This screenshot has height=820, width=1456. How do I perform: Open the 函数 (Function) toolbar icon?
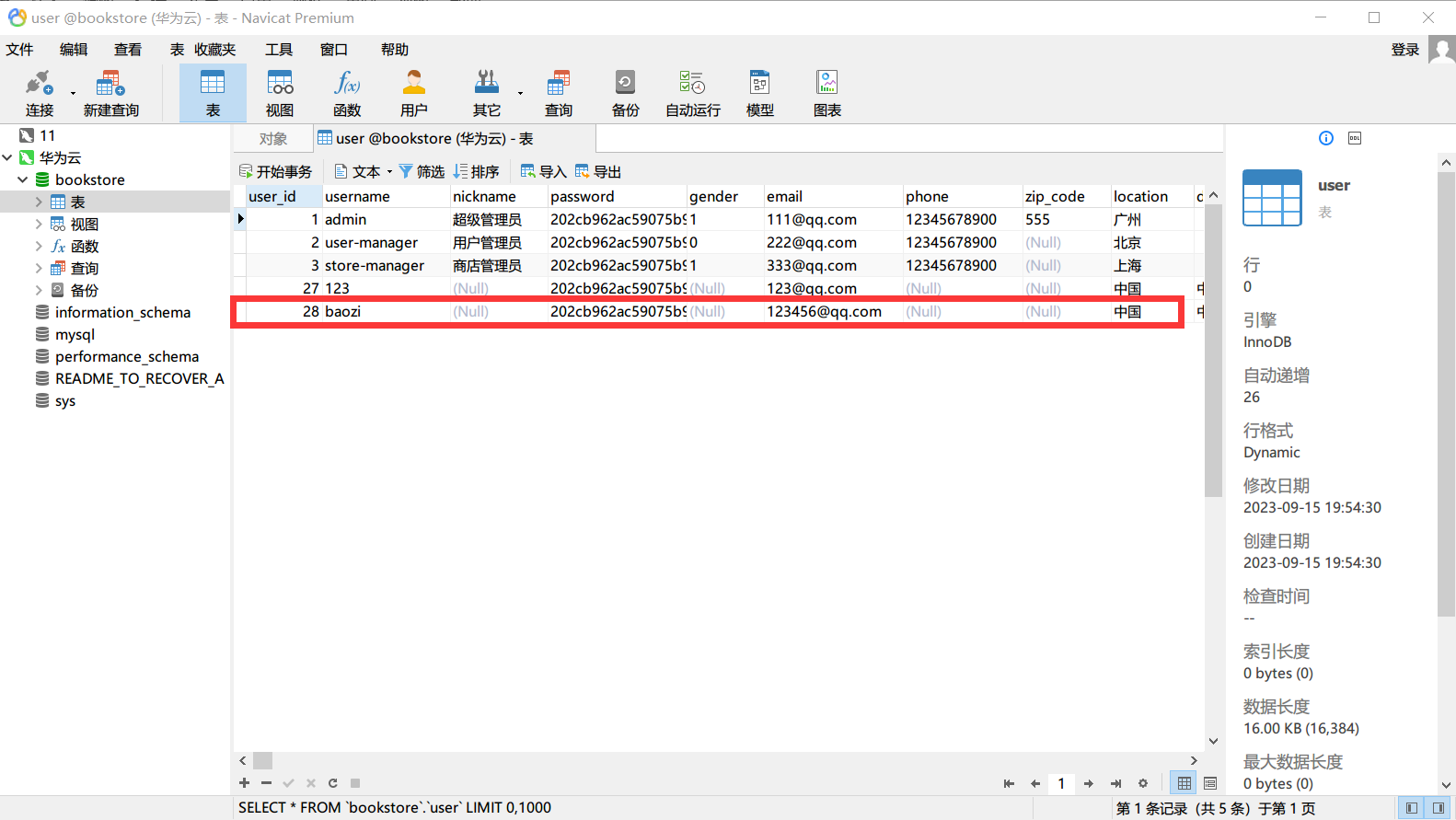point(347,93)
